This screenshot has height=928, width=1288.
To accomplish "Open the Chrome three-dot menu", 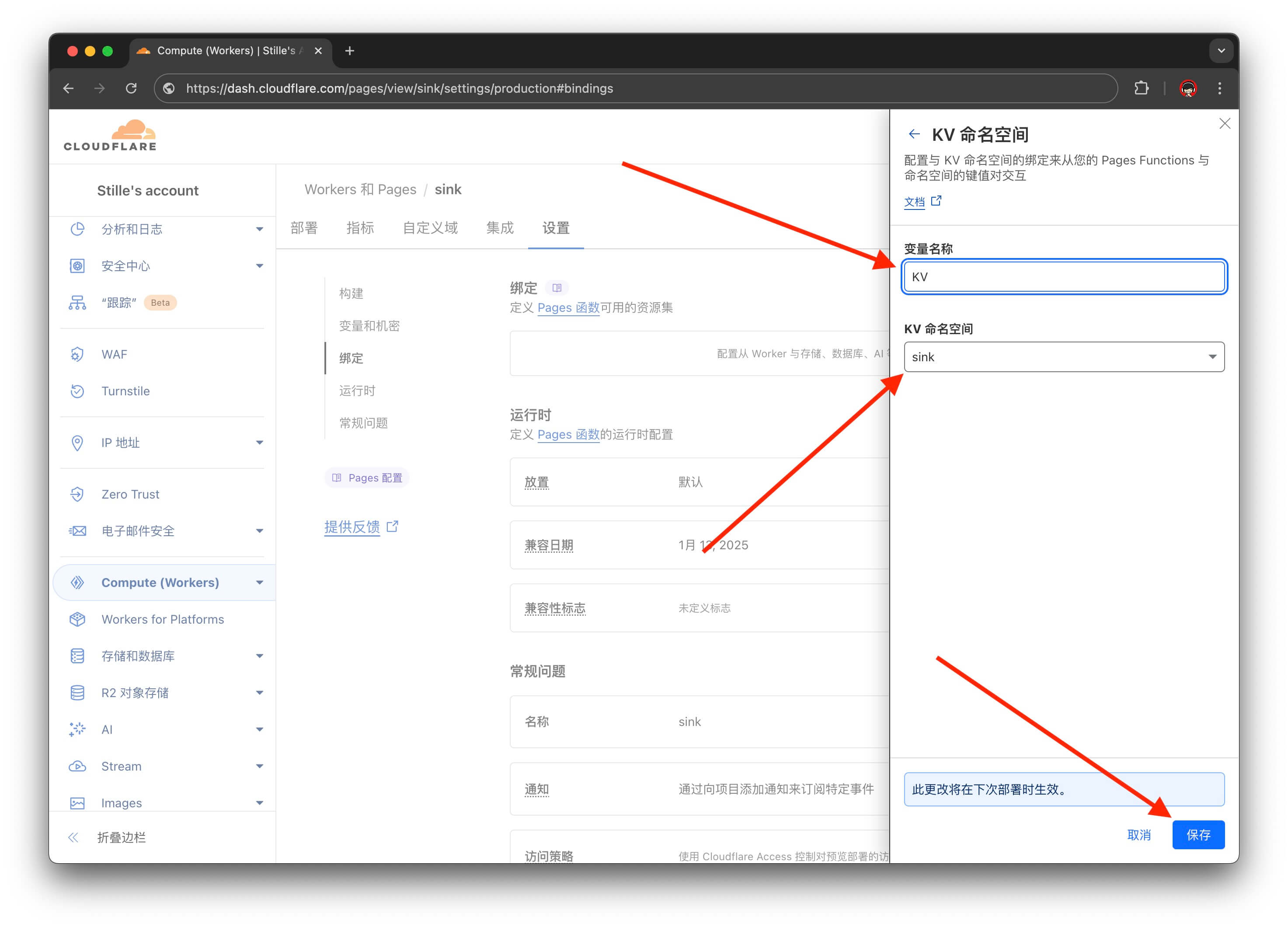I will [x=1219, y=89].
